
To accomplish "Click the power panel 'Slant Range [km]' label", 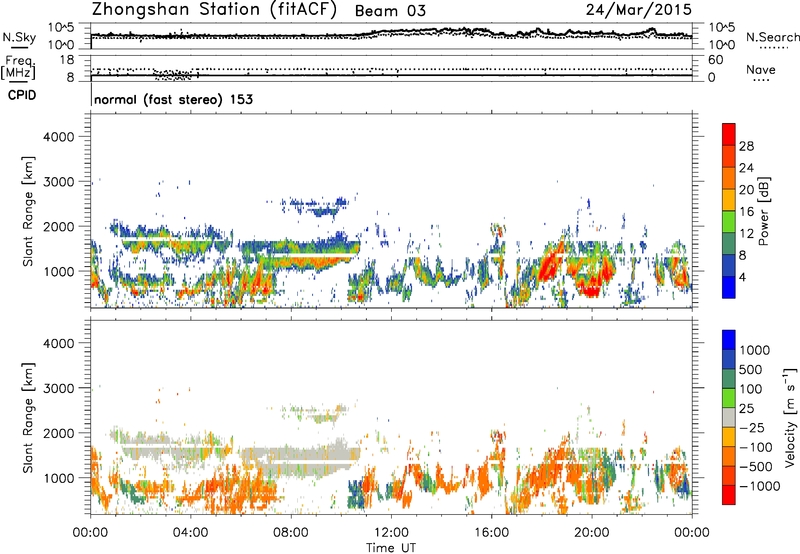I will click(28, 211).
